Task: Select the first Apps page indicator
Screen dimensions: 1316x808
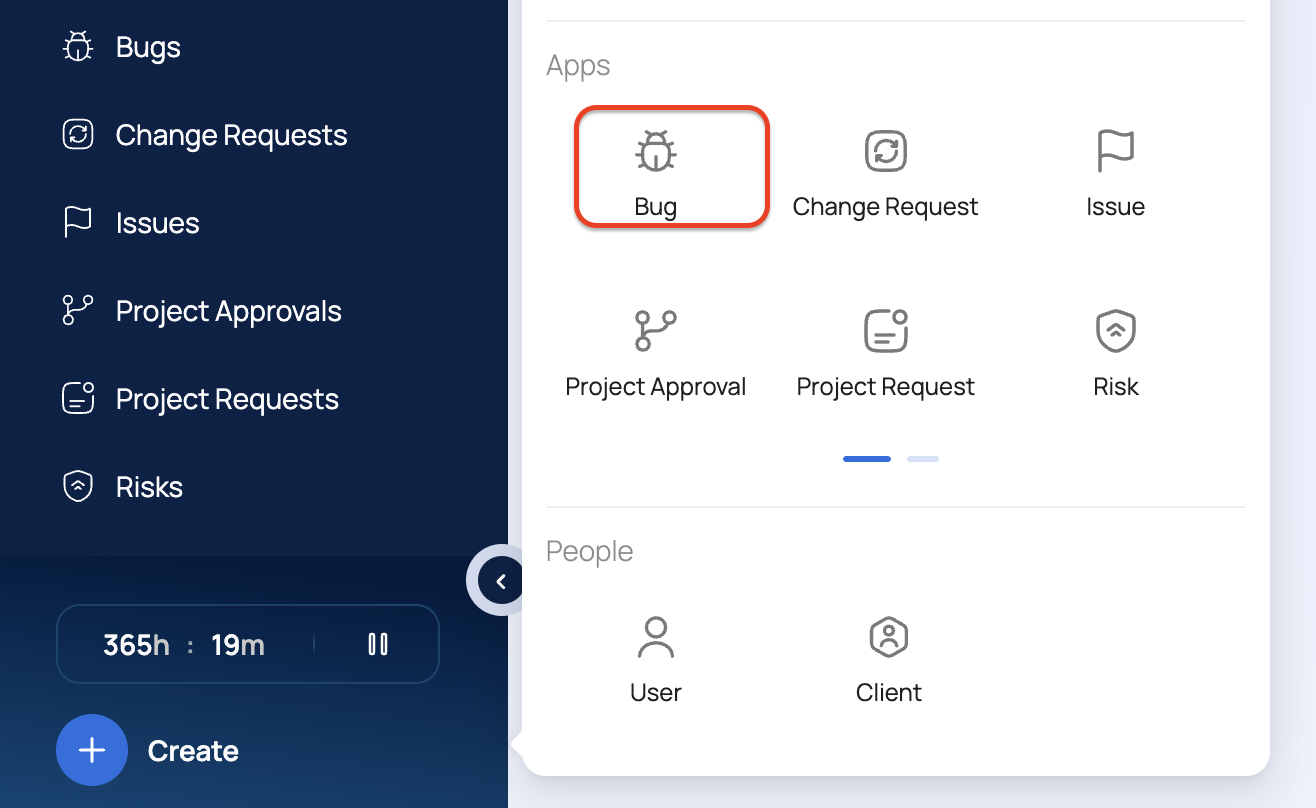Action: click(866, 459)
